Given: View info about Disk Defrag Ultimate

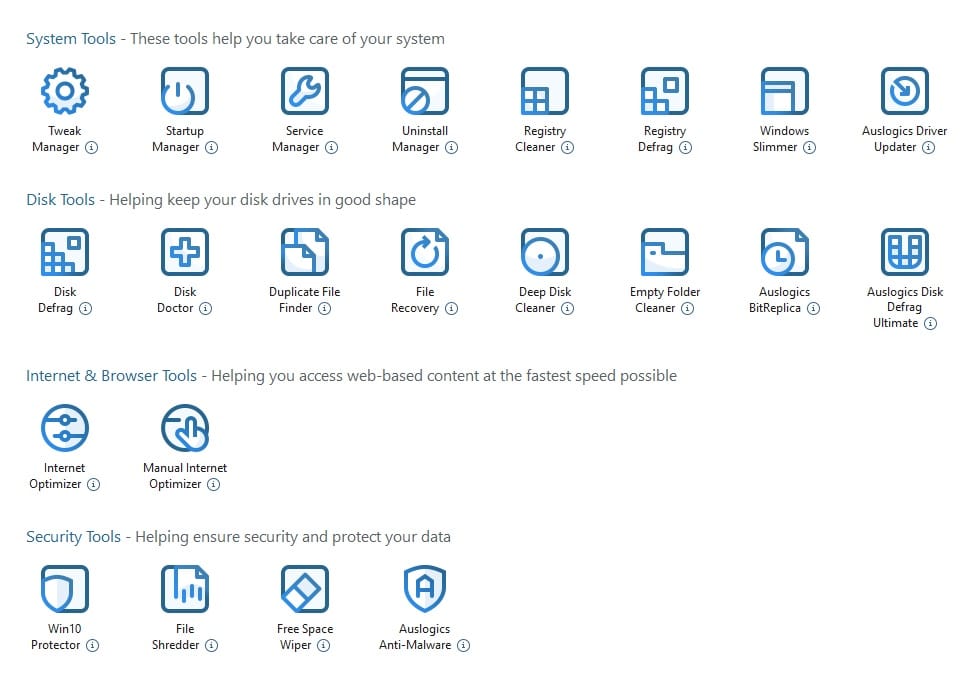Looking at the screenshot, I should click(930, 323).
